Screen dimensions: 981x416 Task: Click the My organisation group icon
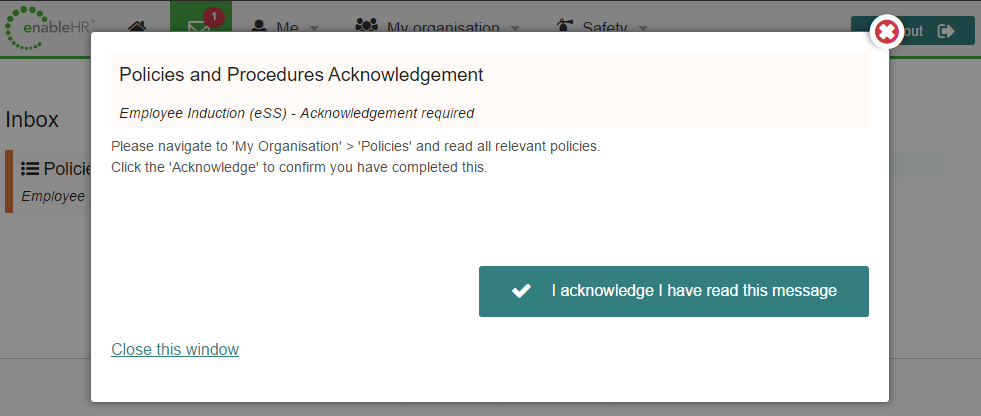(367, 26)
